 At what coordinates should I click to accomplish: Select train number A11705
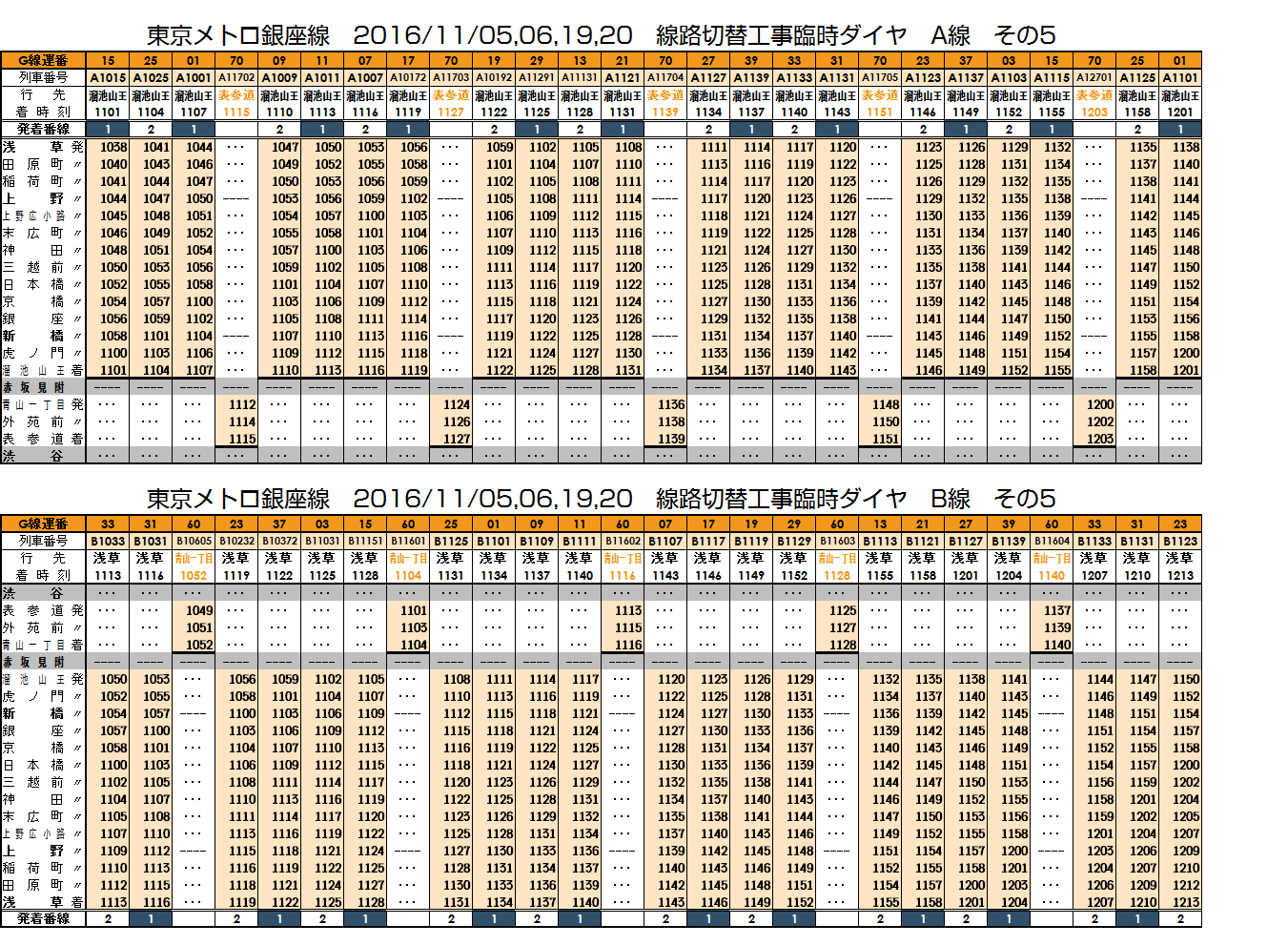click(880, 77)
